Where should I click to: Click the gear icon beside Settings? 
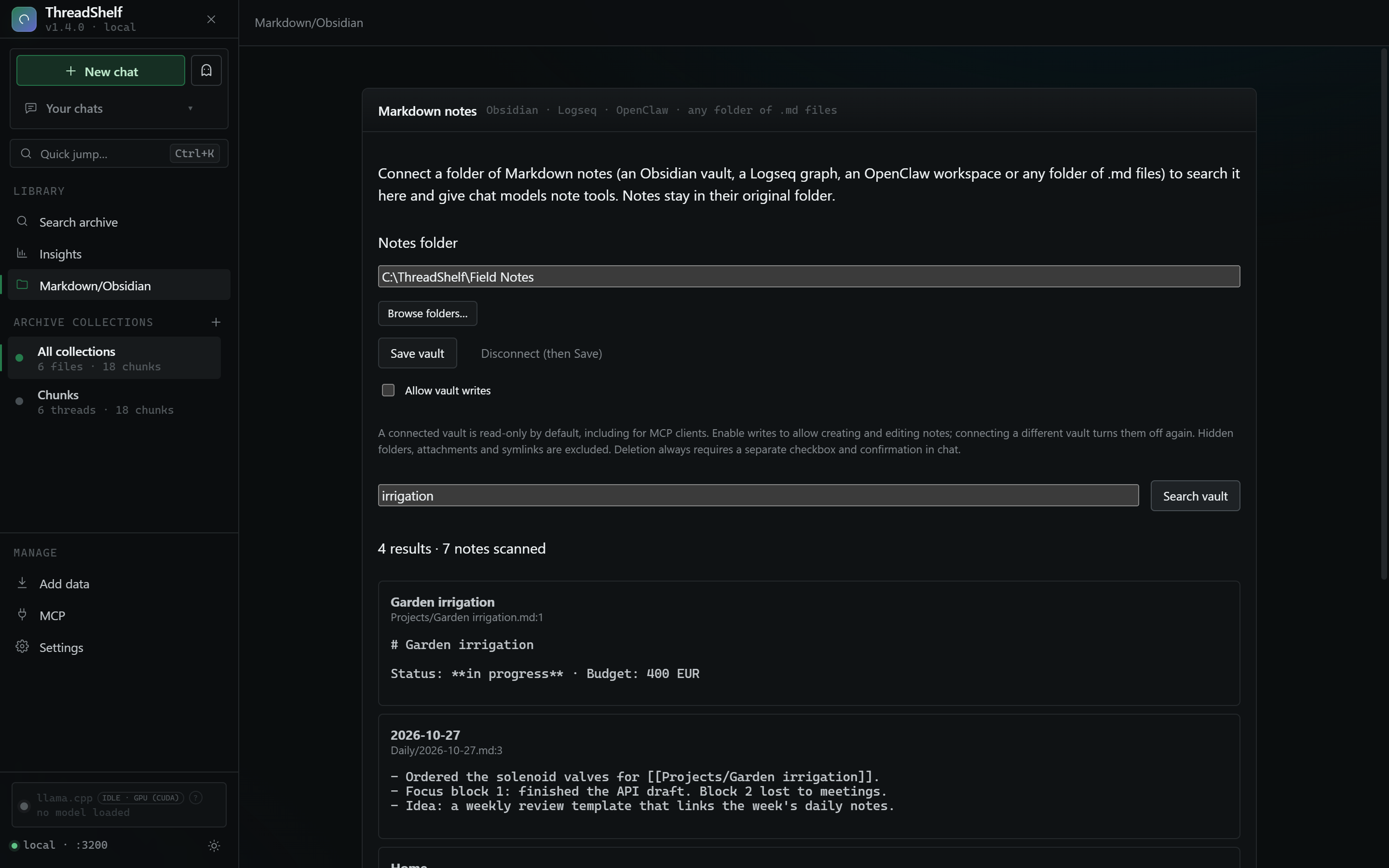pyautogui.click(x=22, y=647)
